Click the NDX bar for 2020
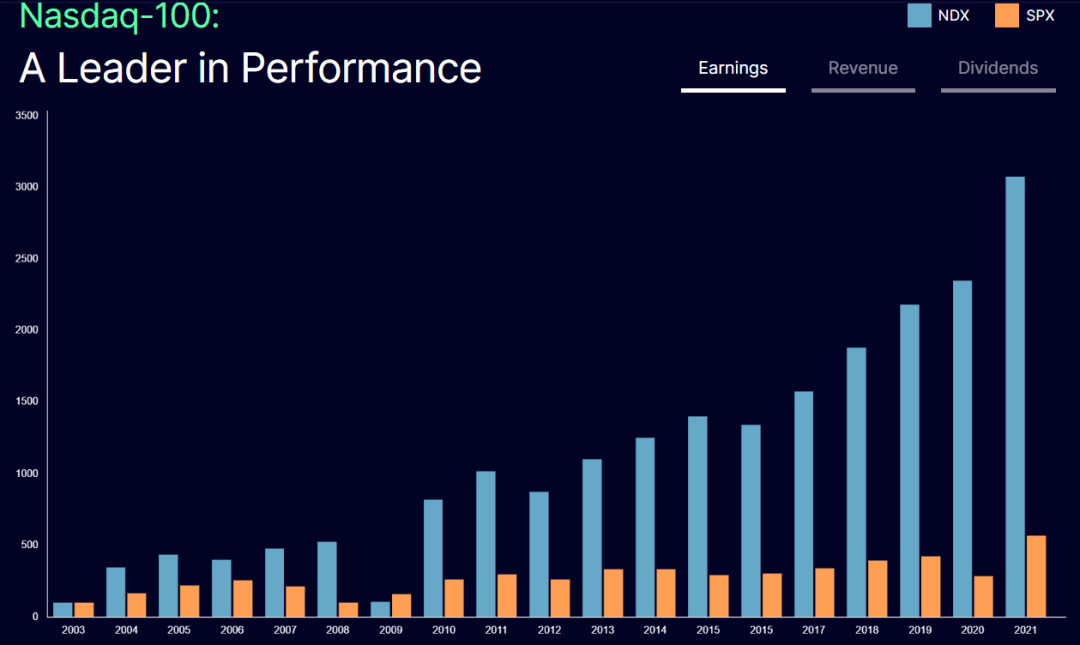The height and width of the screenshot is (645, 1080). click(962, 448)
